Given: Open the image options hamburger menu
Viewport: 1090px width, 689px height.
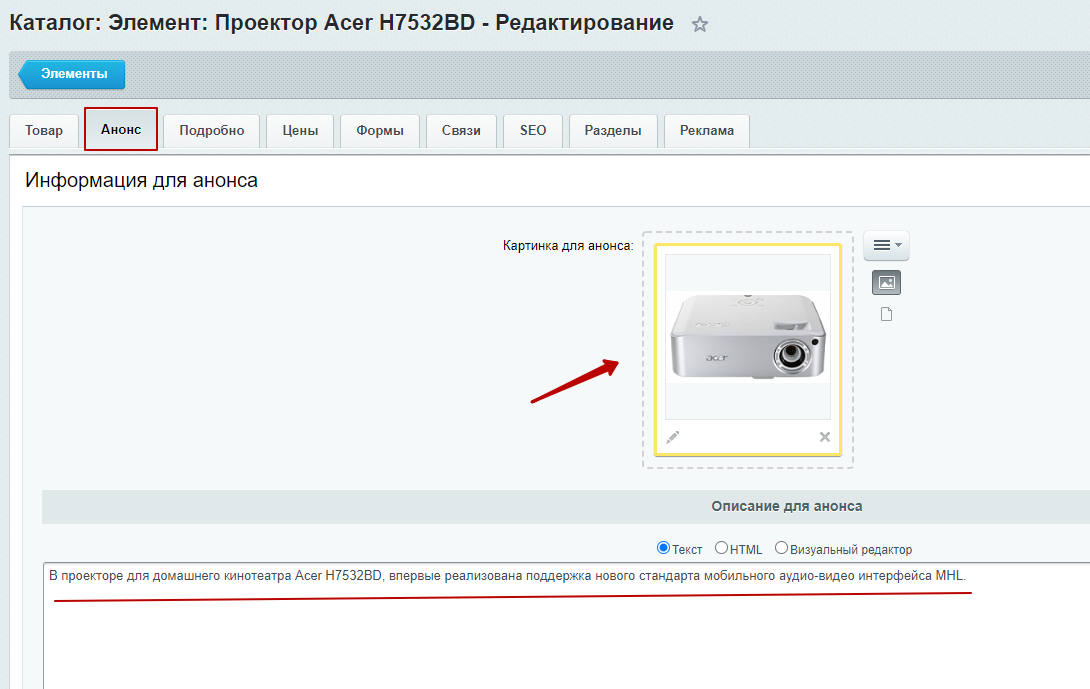Looking at the screenshot, I should (886, 245).
